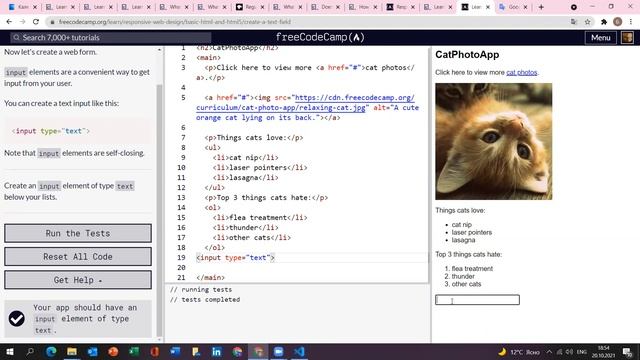Click the browser forward arrow

point(22,22)
